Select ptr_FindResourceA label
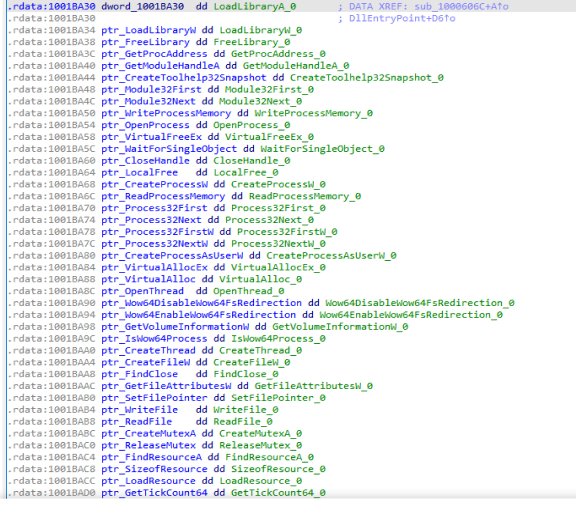576x505 pixels. click(151, 457)
